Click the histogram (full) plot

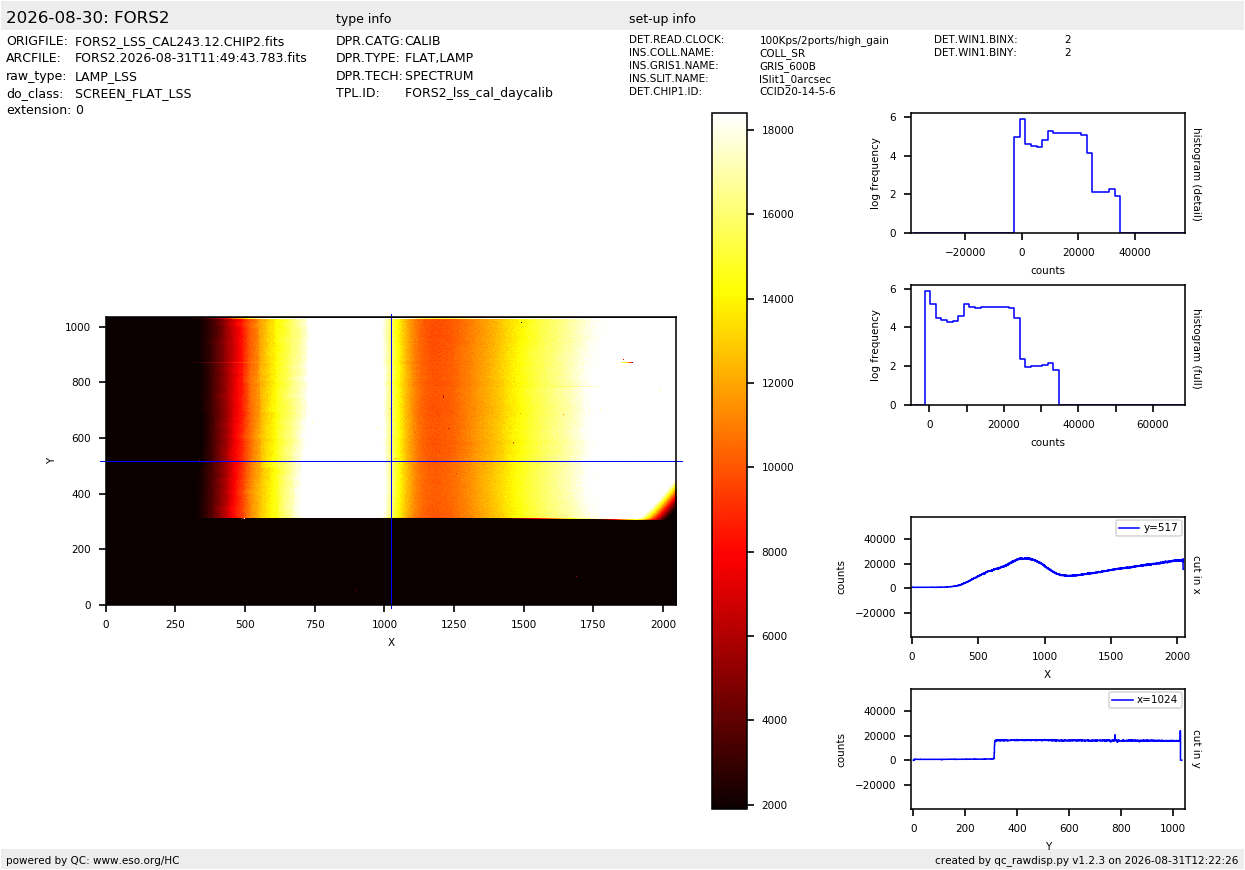(x=1047, y=345)
